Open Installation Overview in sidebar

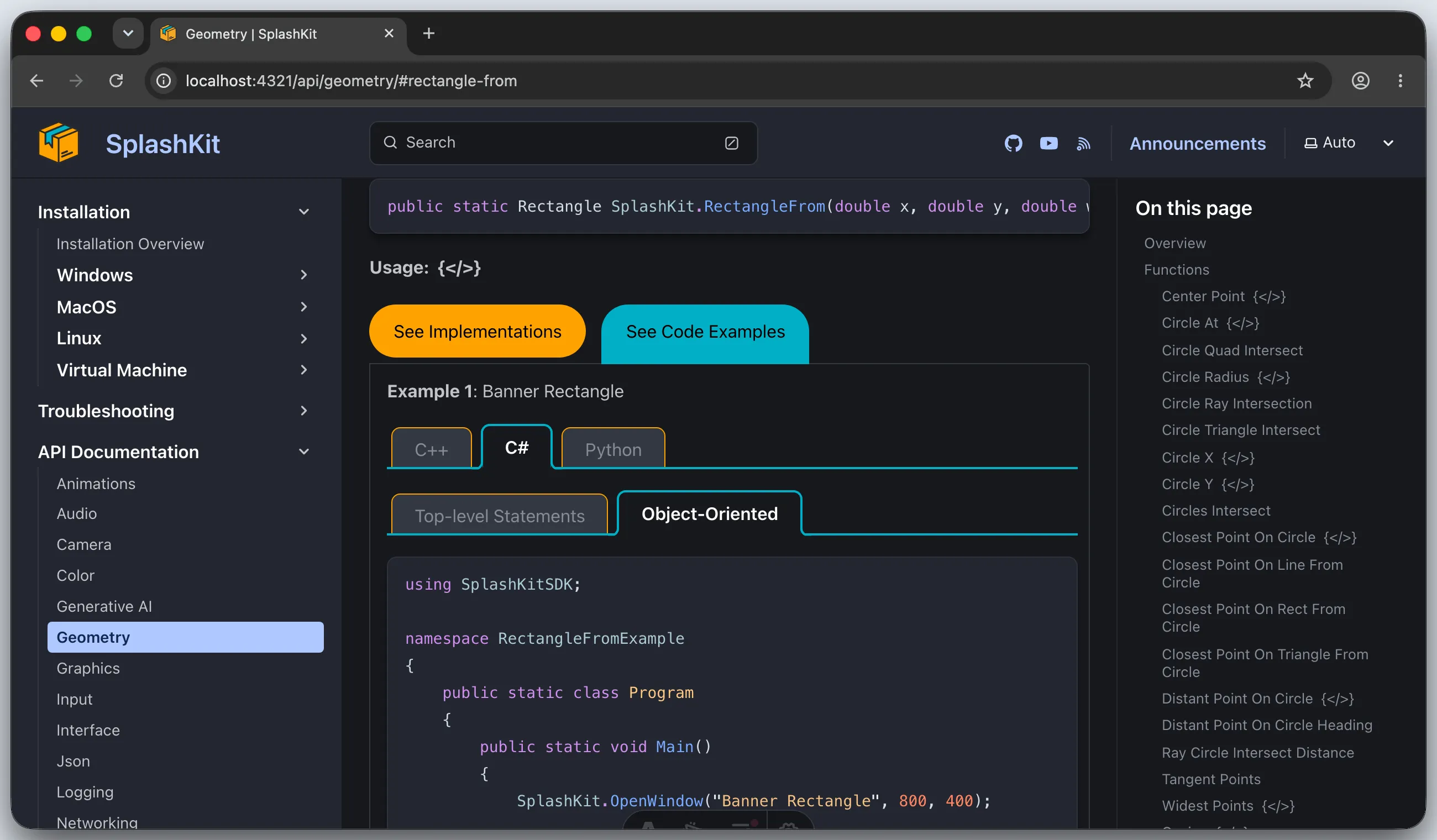[x=130, y=244]
